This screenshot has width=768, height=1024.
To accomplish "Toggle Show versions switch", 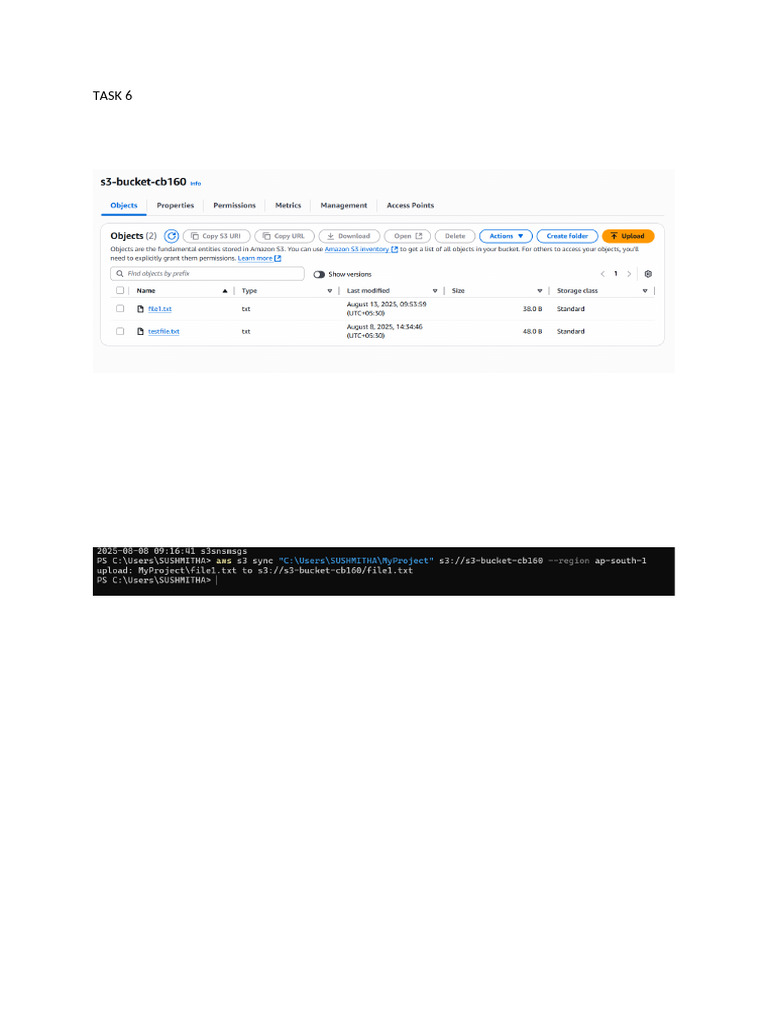I will click(x=319, y=274).
